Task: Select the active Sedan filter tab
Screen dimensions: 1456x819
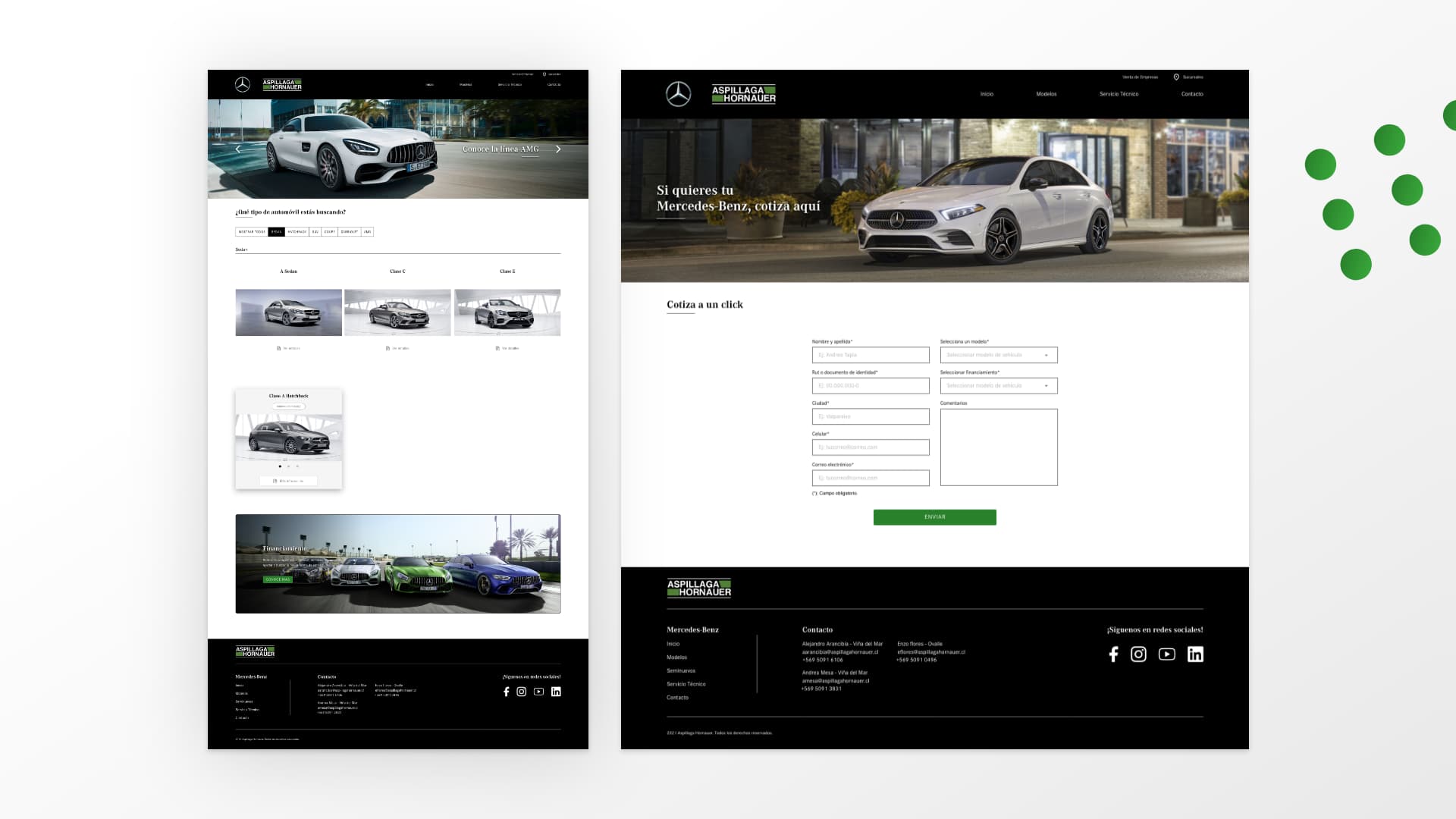Action: tap(276, 232)
